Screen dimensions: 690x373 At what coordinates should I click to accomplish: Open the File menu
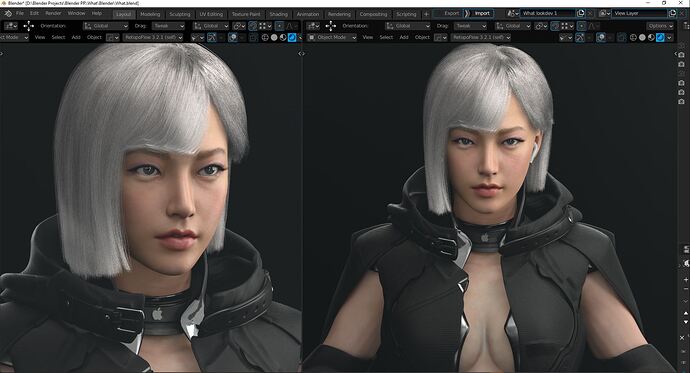click(x=20, y=14)
